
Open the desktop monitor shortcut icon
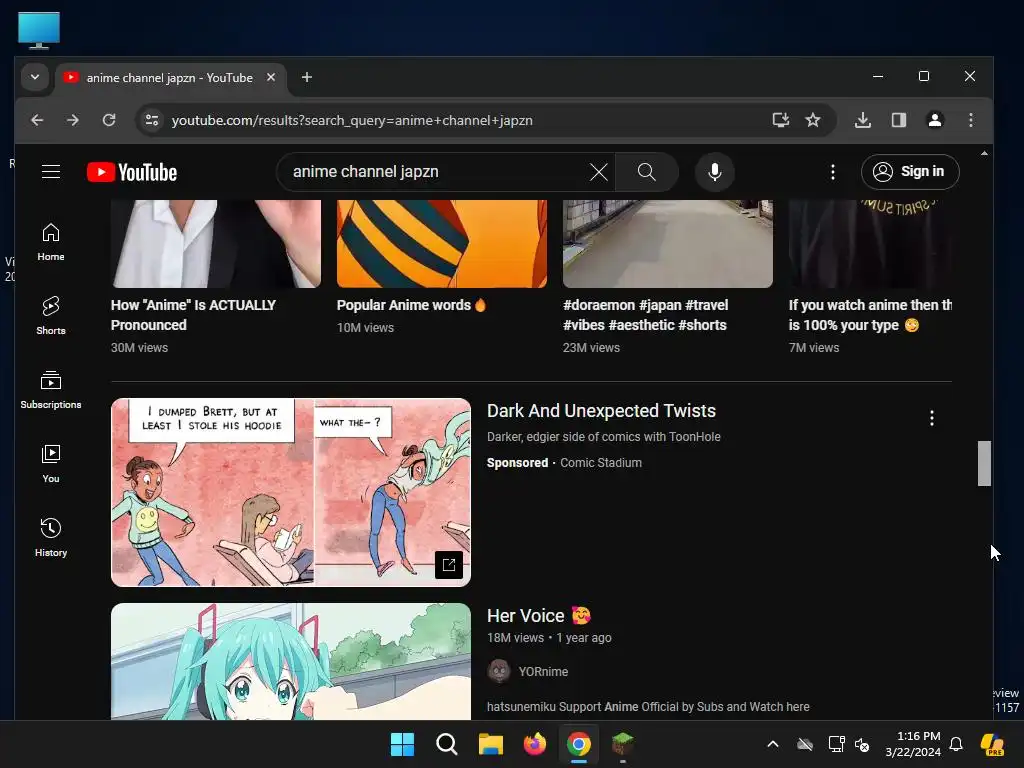coord(39,31)
